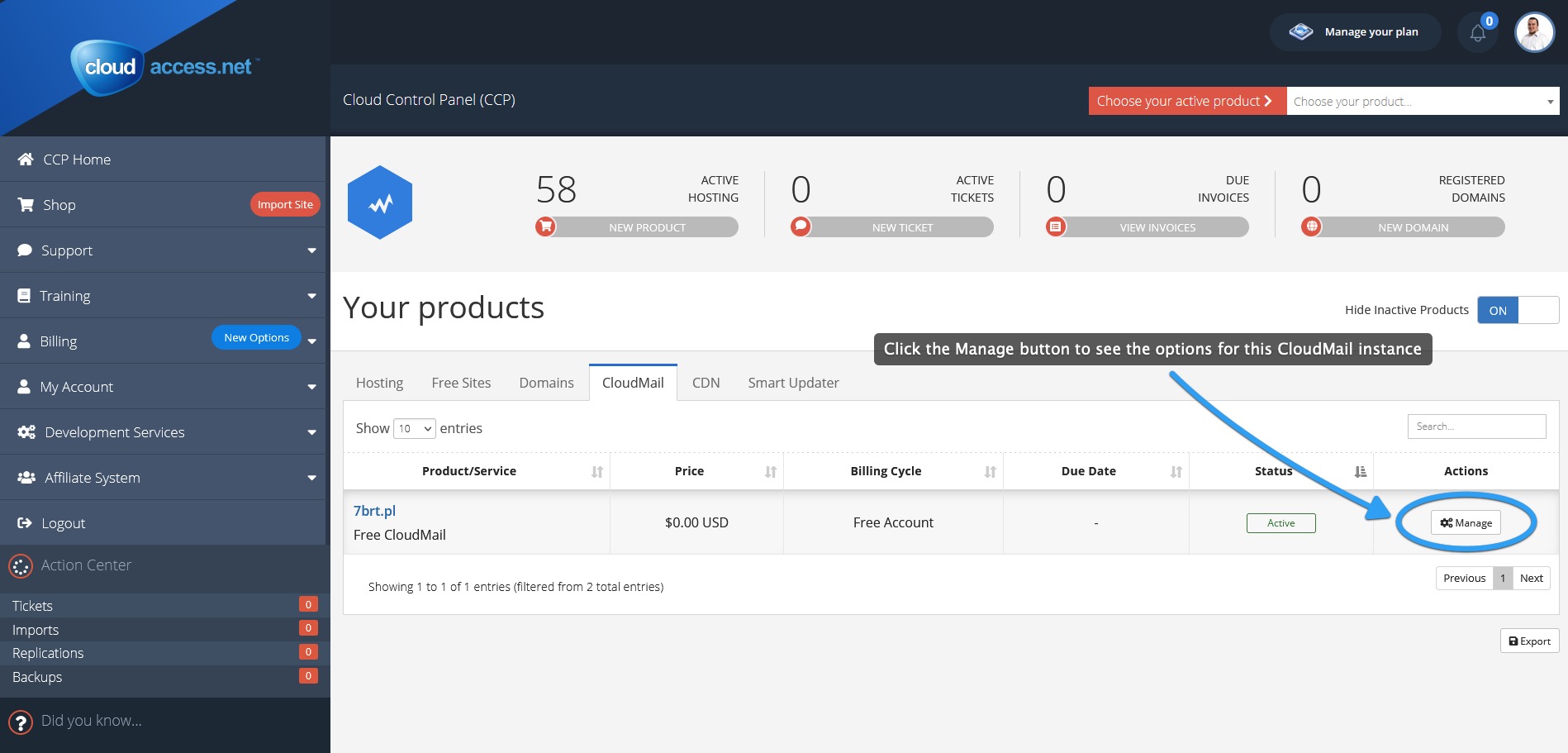The image size is (1568, 753).
Task: Go to the Previous page
Action: (1464, 578)
